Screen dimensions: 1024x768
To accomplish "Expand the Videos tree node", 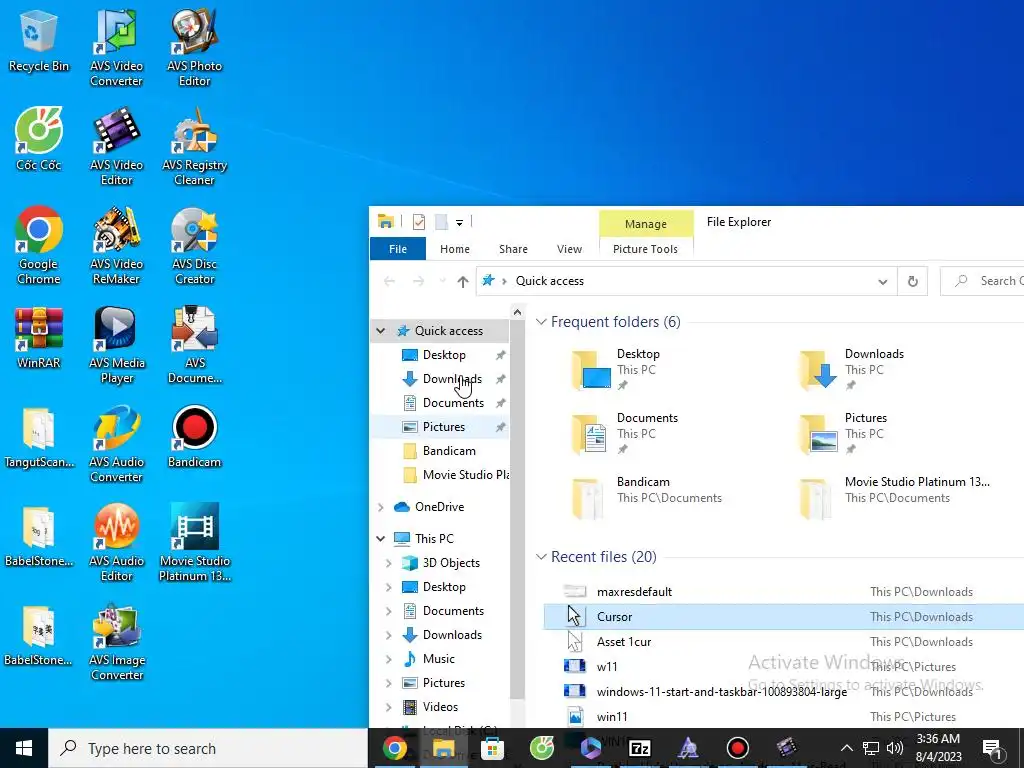I will click(x=389, y=707).
